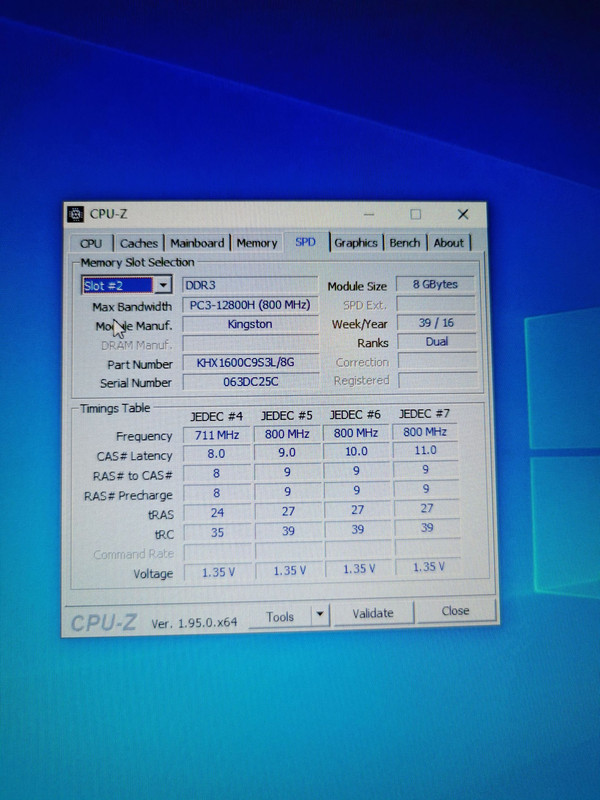The height and width of the screenshot is (800, 600).
Task: Close CPU-Z with the X button
Action: click(463, 214)
